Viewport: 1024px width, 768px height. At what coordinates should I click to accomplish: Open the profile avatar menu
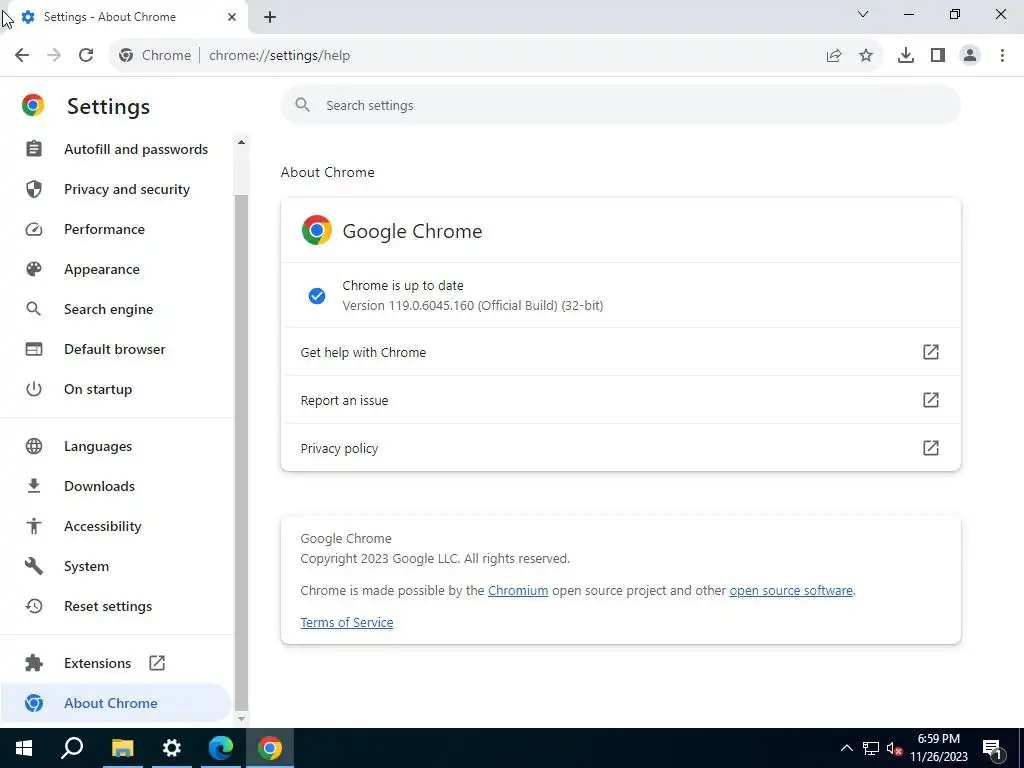(x=970, y=56)
